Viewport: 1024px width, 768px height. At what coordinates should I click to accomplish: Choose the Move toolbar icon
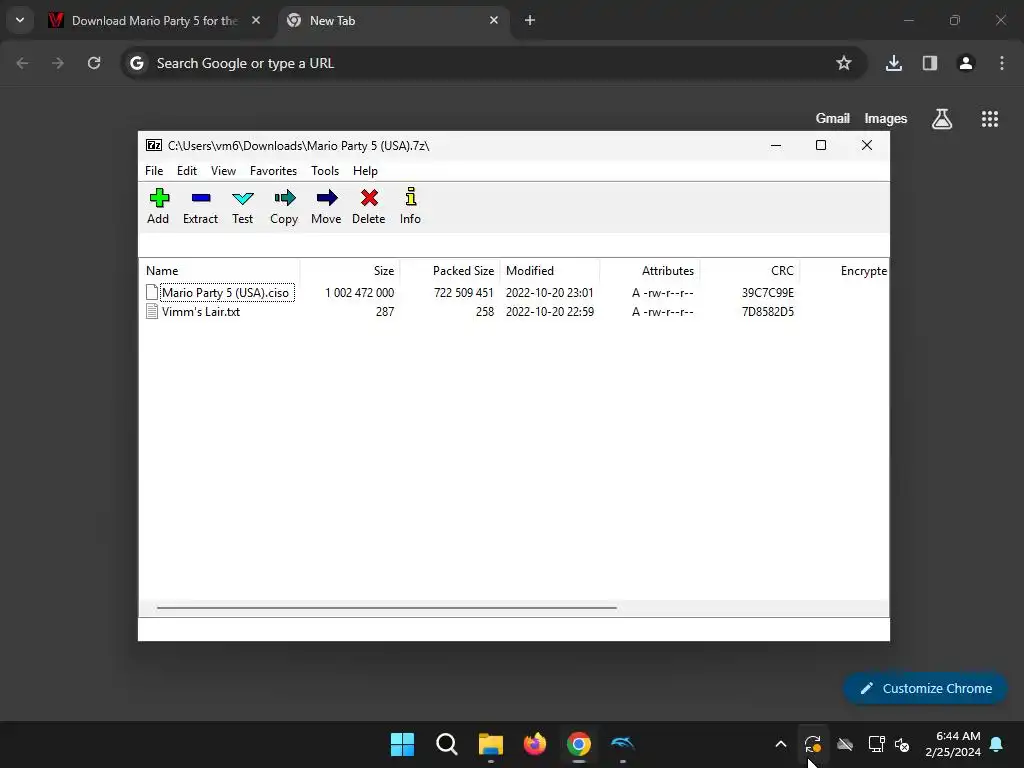(x=326, y=206)
